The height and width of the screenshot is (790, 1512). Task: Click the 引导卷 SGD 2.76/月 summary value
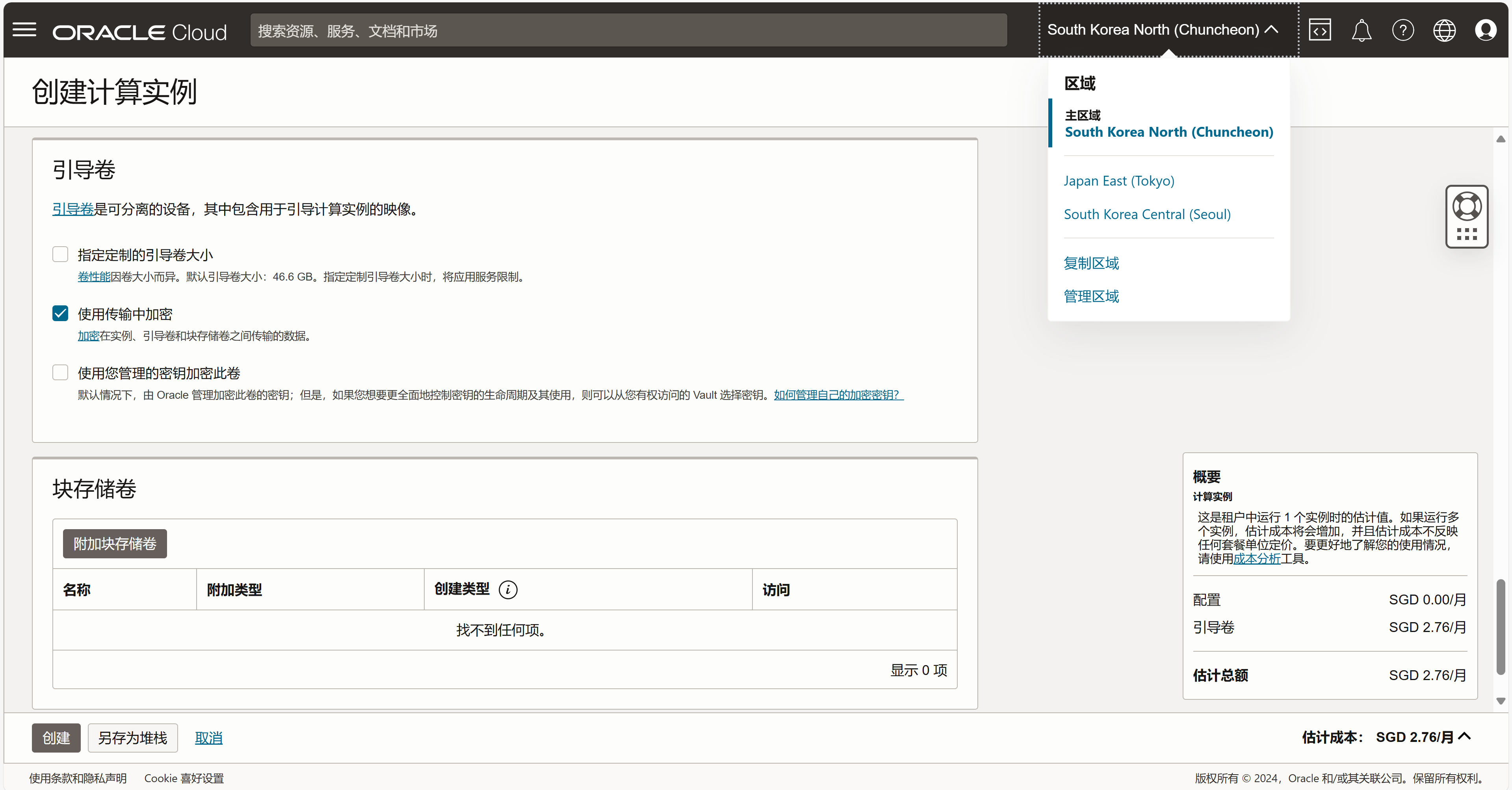(1427, 627)
